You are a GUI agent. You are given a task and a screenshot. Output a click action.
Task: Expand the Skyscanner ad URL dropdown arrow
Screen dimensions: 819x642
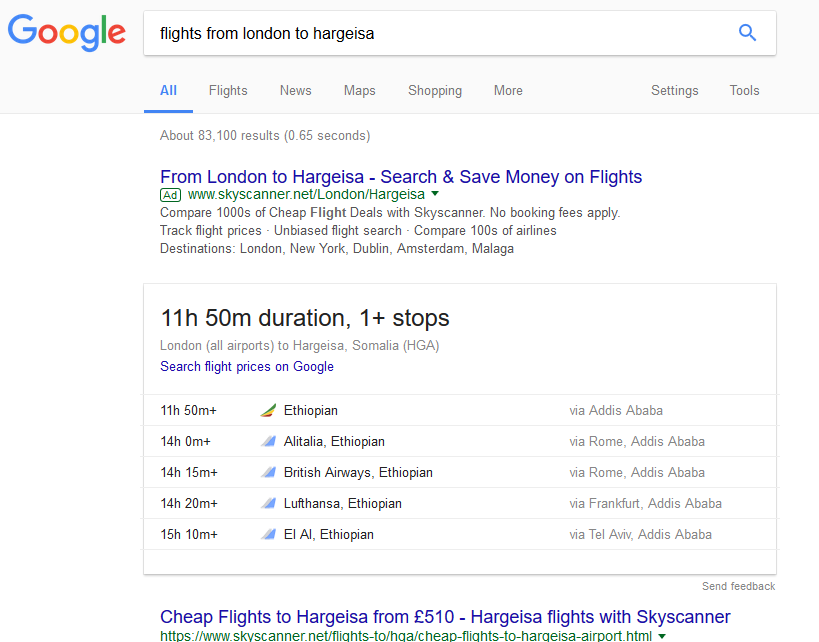pos(435,194)
